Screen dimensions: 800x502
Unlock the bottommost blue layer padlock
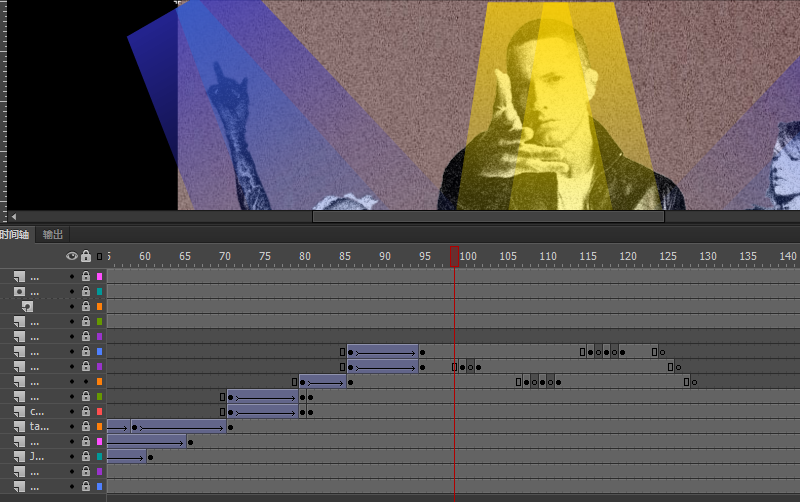[x=86, y=486]
